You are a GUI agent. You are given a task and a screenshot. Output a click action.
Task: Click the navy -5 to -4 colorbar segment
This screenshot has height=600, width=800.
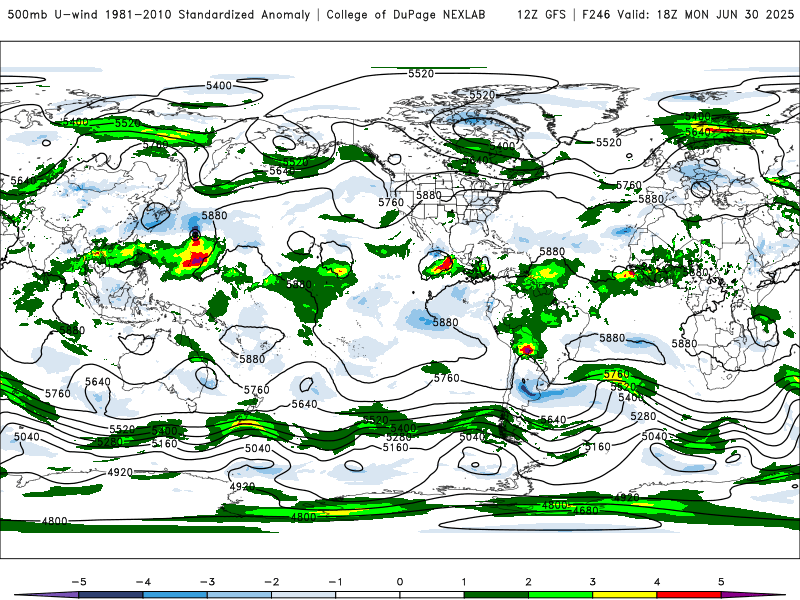point(111,595)
